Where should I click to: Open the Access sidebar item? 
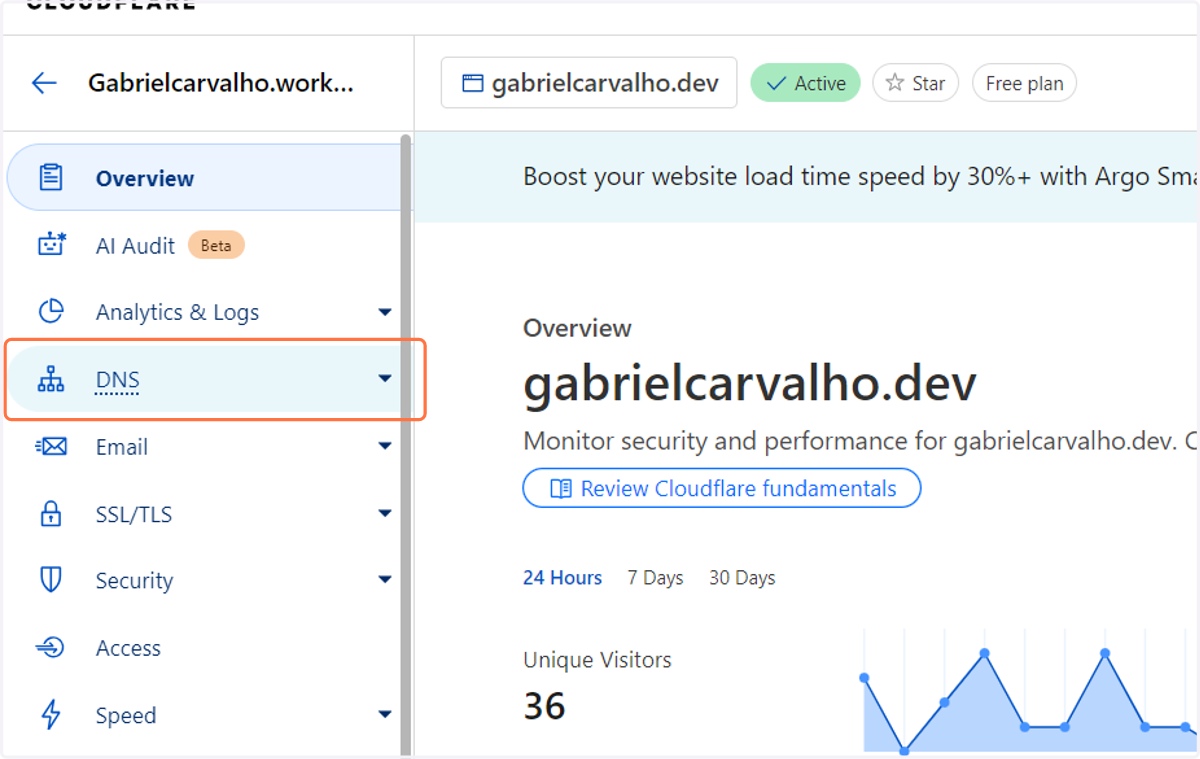(x=204, y=648)
